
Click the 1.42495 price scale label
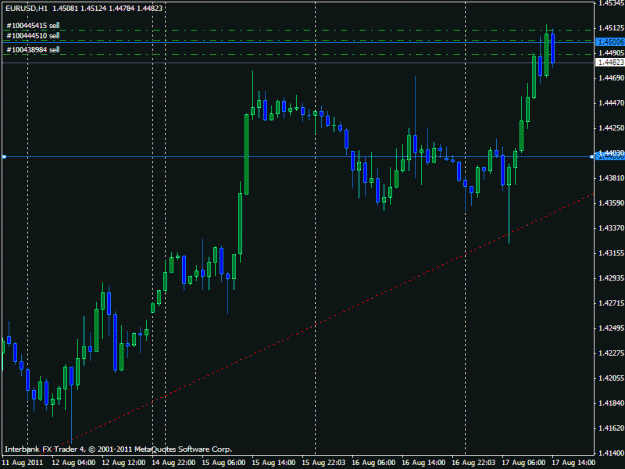611,328
